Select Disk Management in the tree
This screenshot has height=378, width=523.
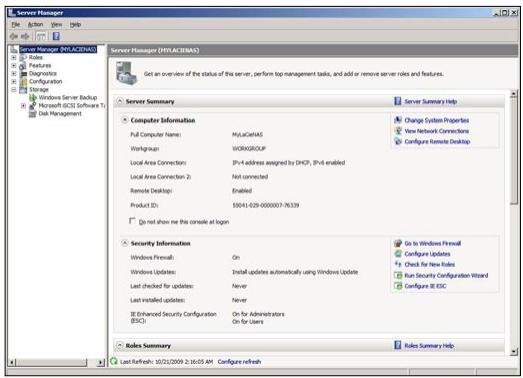click(x=60, y=114)
